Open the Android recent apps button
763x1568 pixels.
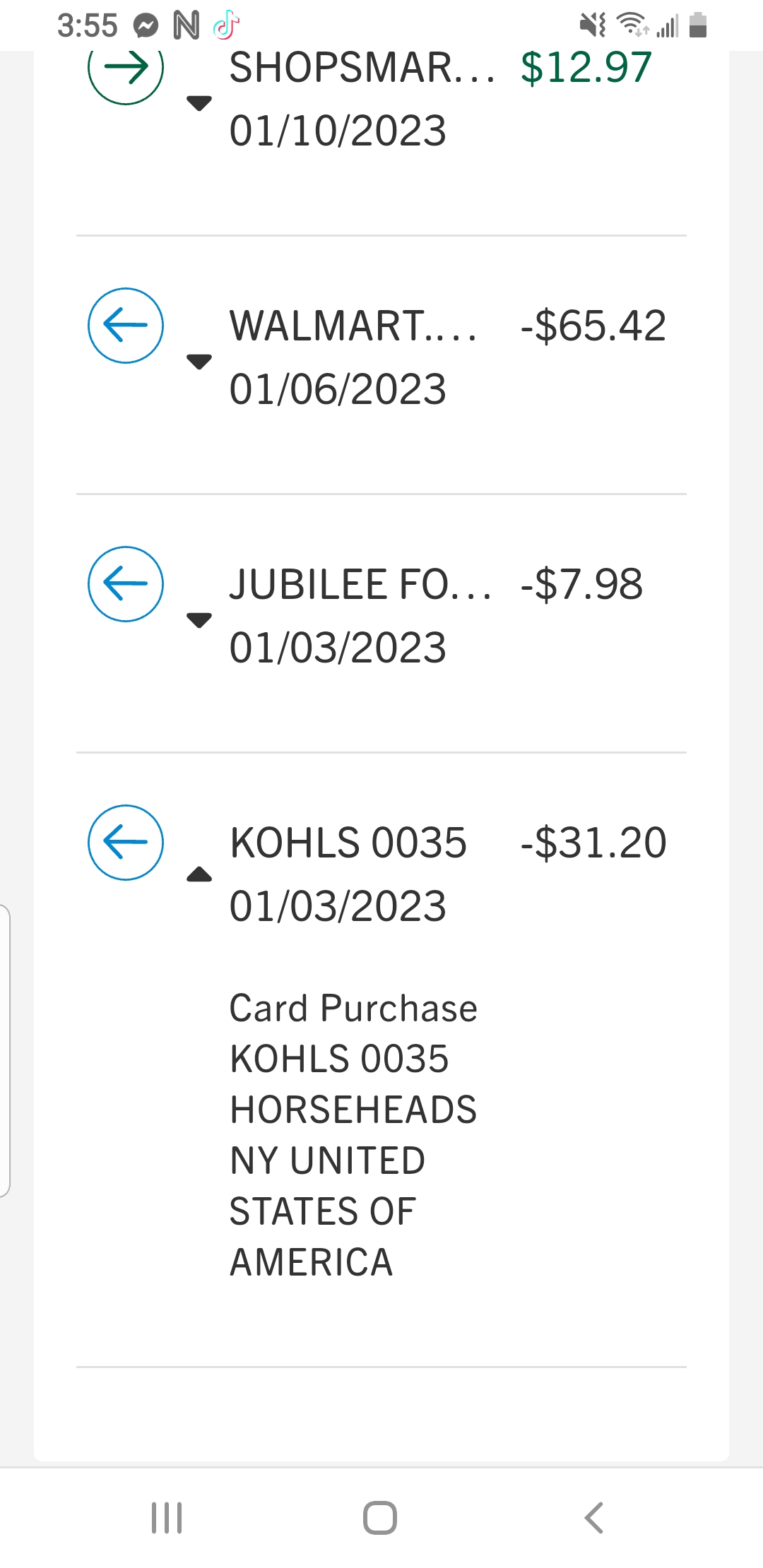(x=167, y=1517)
